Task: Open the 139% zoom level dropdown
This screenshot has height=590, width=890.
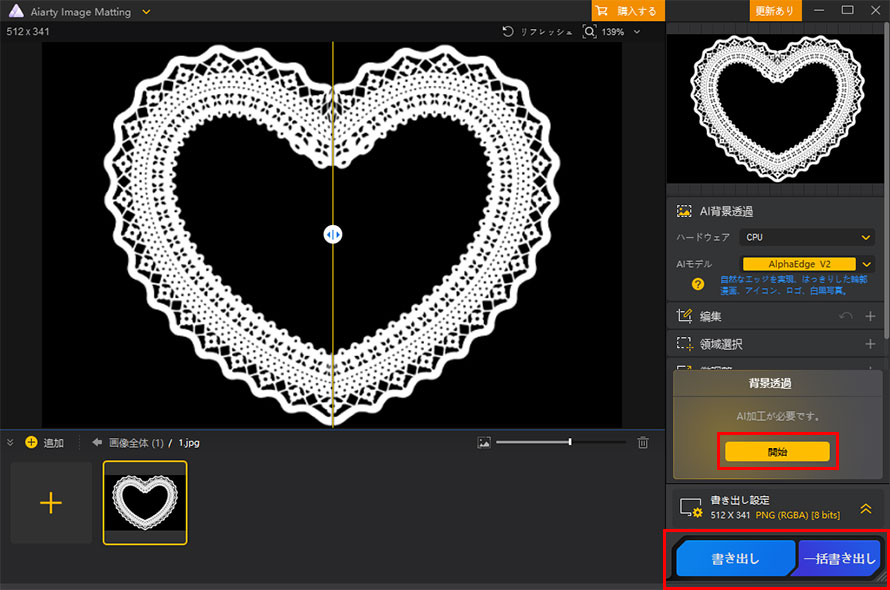Action: (x=637, y=32)
